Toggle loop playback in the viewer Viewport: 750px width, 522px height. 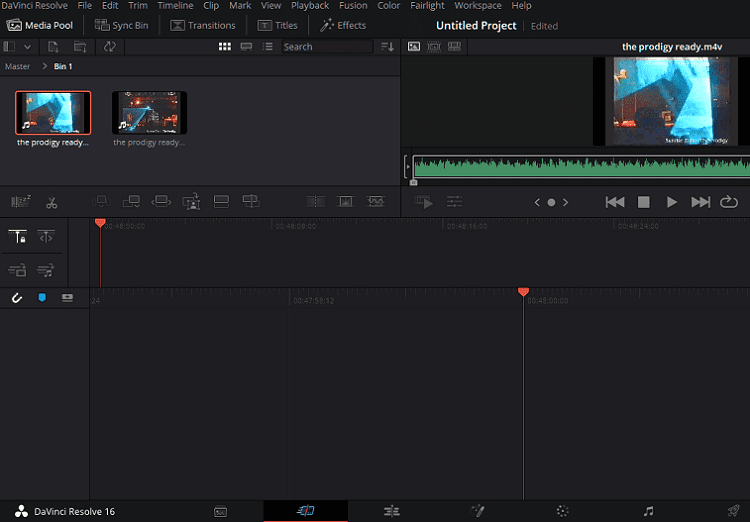[729, 202]
